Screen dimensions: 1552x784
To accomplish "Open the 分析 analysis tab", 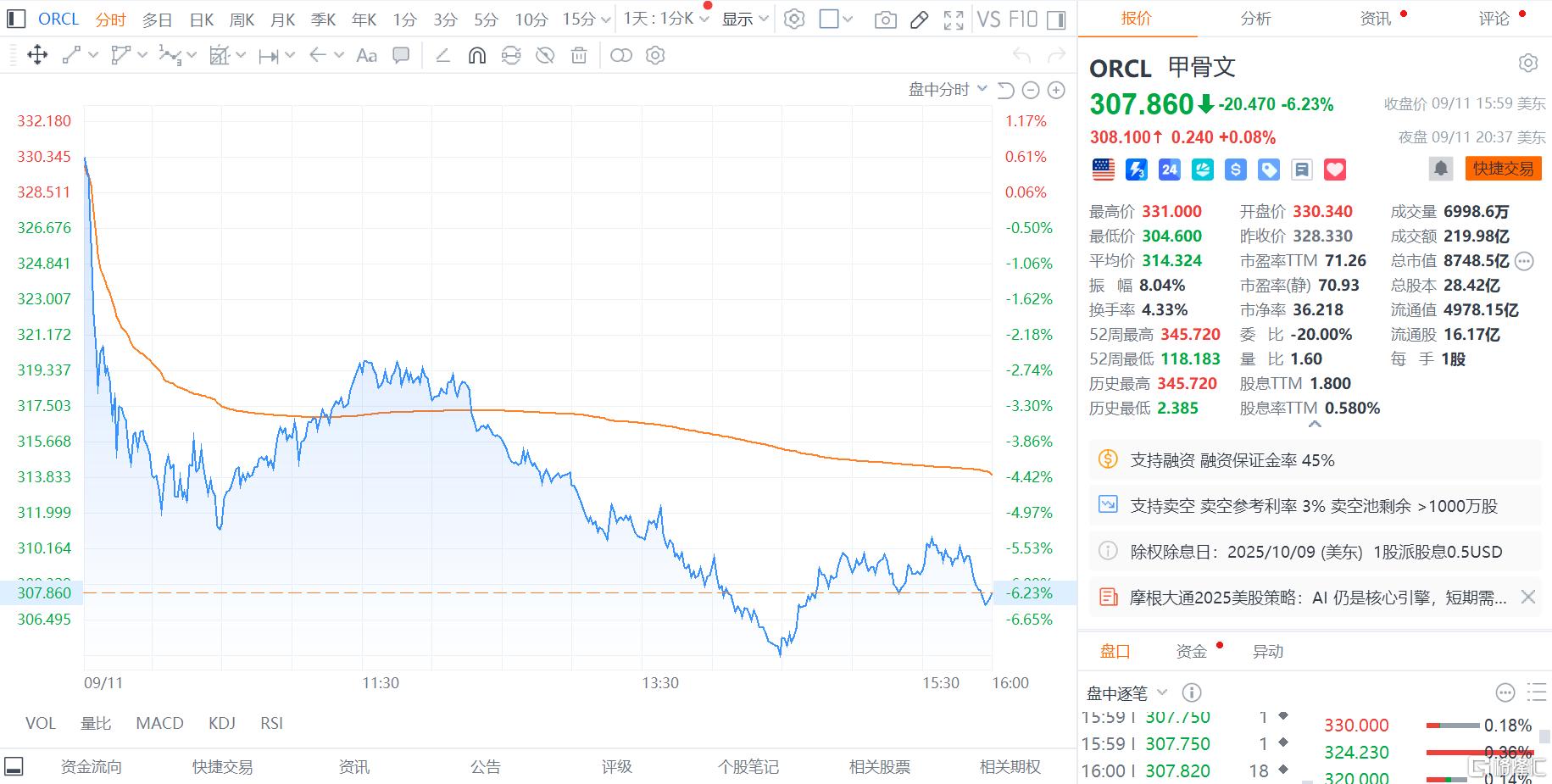I will pos(1255,18).
